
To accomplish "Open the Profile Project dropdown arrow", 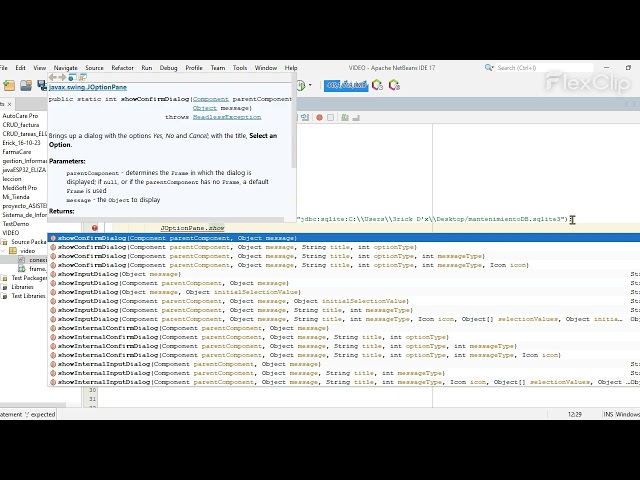I will pyautogui.click(x=310, y=85).
